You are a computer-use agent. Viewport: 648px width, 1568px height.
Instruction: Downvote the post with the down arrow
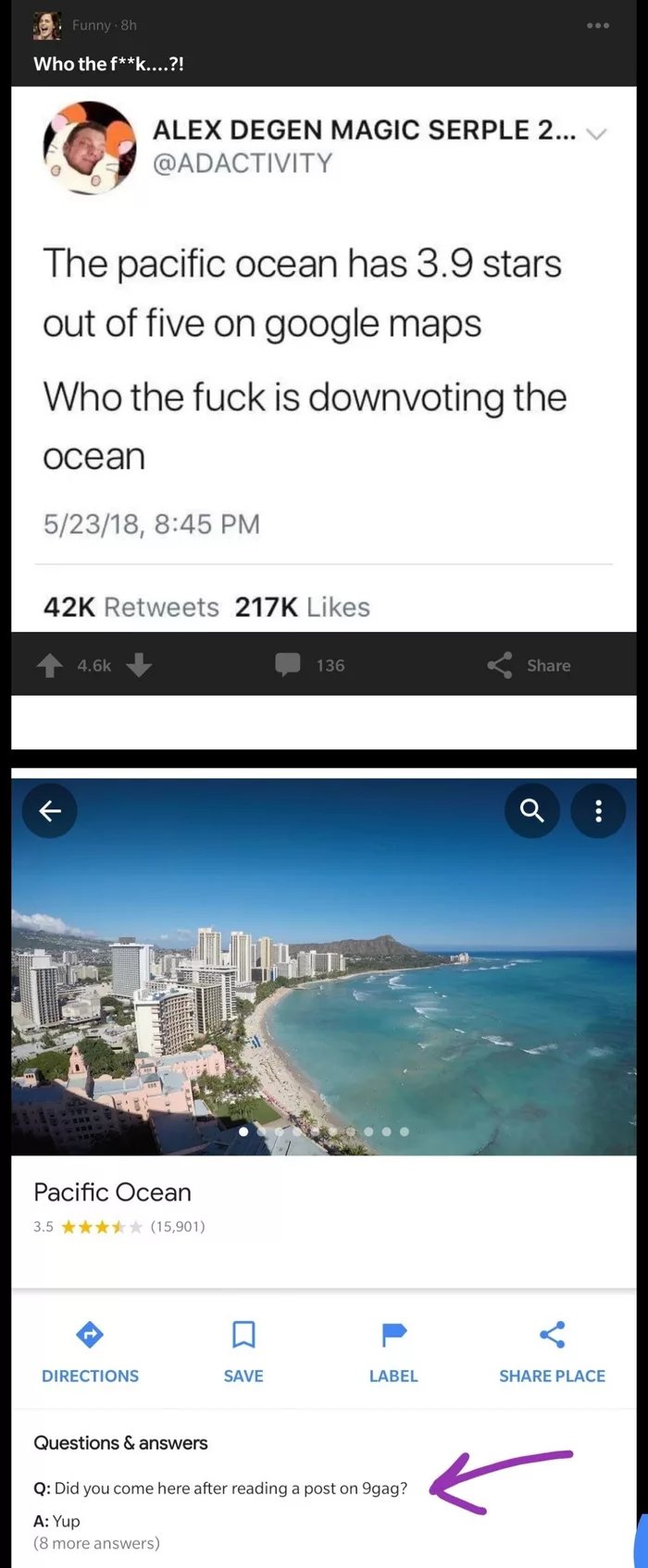[139, 665]
